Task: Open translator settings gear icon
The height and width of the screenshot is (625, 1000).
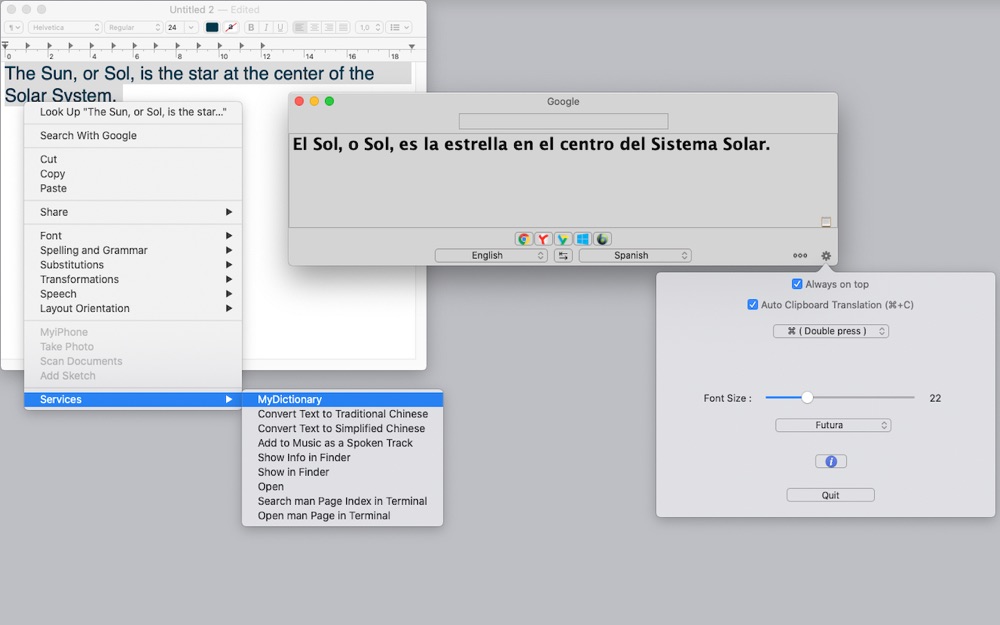Action: pos(826,256)
